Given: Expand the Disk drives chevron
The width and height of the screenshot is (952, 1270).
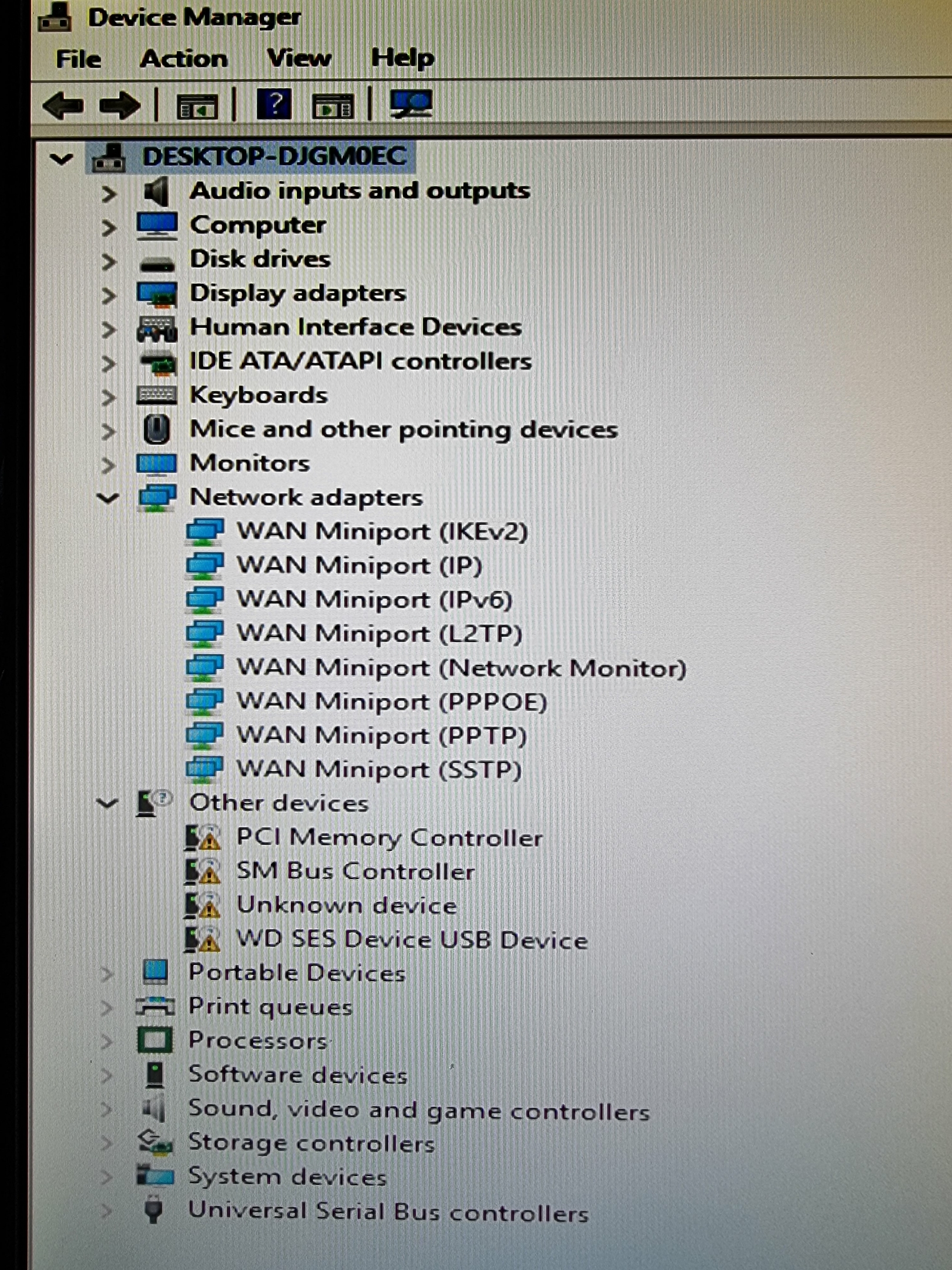Looking at the screenshot, I should click(109, 262).
